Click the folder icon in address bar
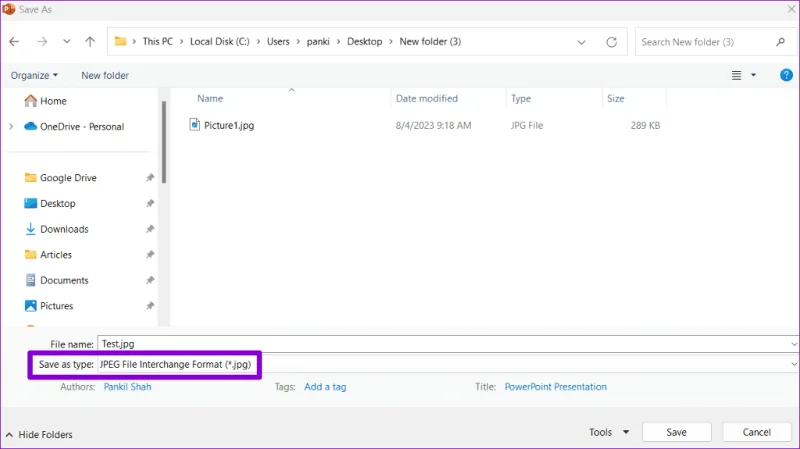The image size is (800, 449). [120, 41]
